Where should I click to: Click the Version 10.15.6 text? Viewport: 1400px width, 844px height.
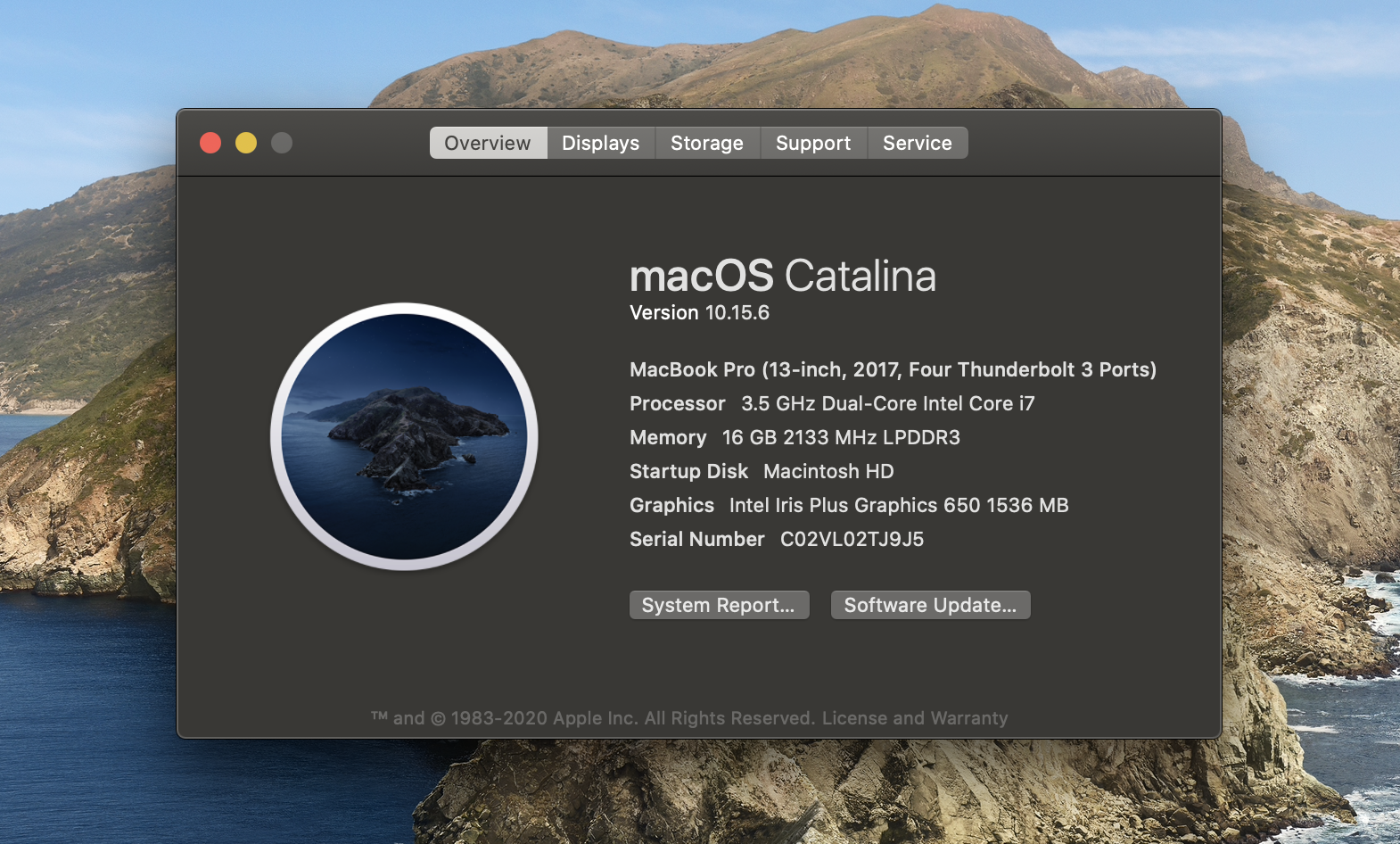pyautogui.click(x=699, y=313)
